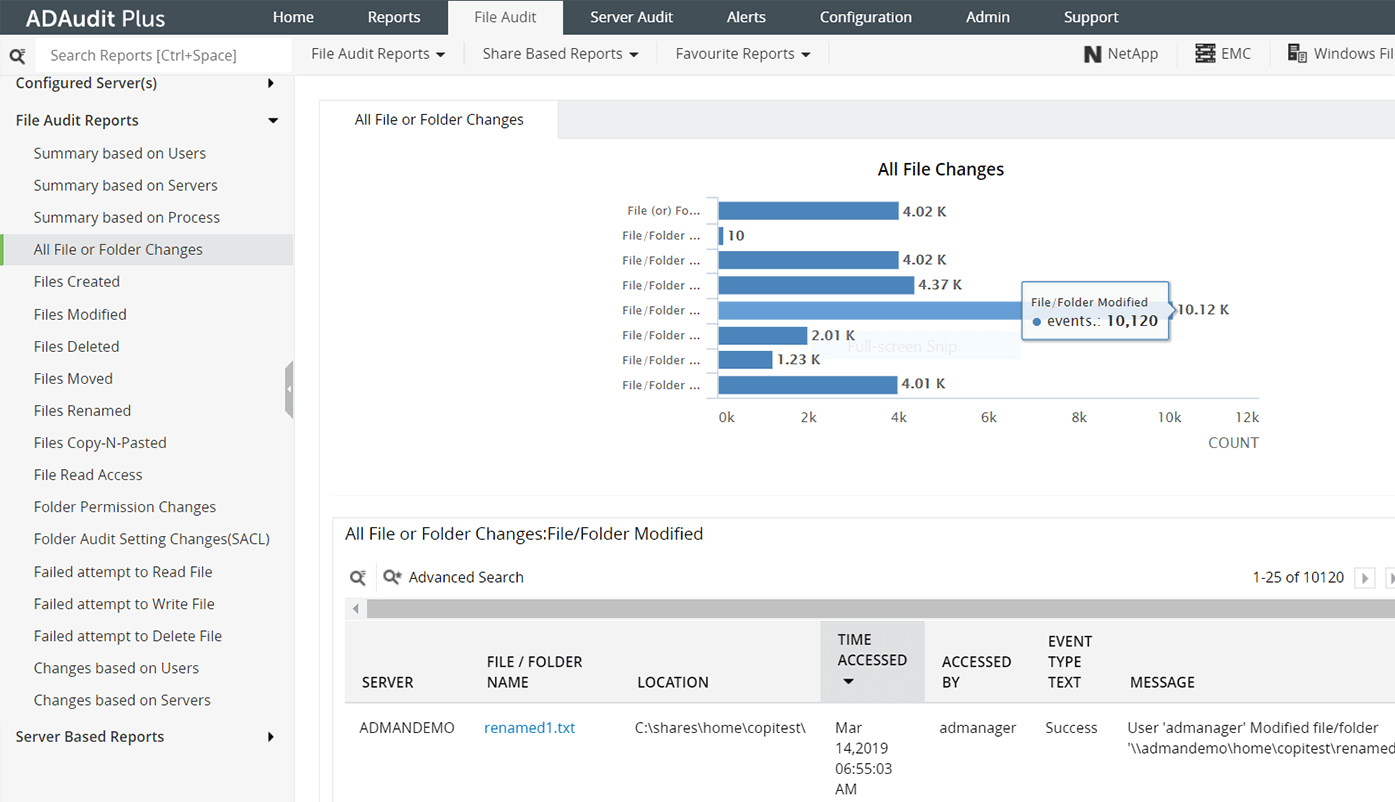
Task: Collapse the left sidebar using handle
Action: click(x=289, y=389)
